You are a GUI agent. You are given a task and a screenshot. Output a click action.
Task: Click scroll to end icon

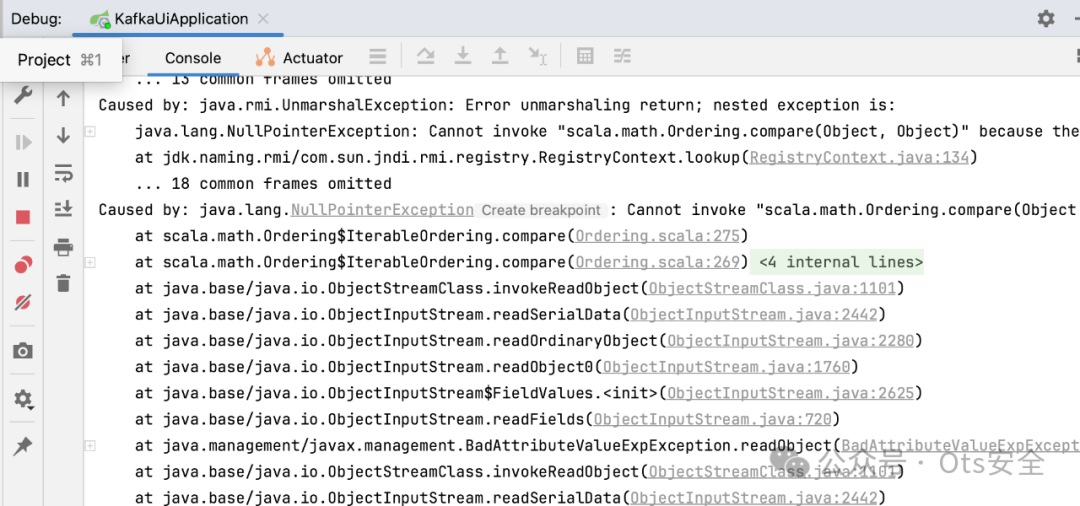pyautogui.click(x=63, y=209)
